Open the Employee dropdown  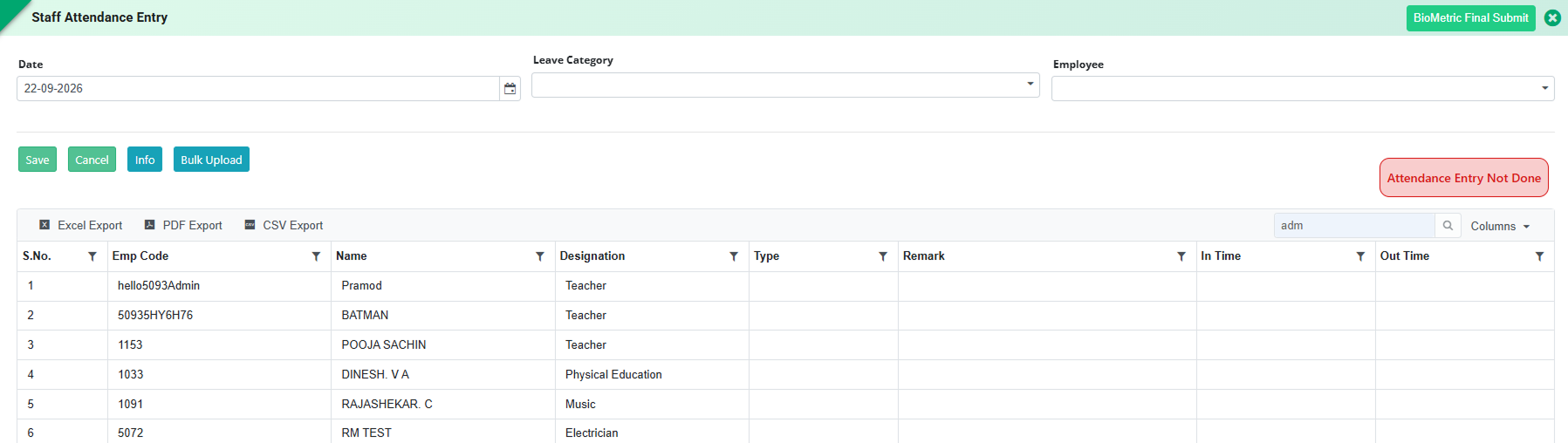coord(1303,88)
